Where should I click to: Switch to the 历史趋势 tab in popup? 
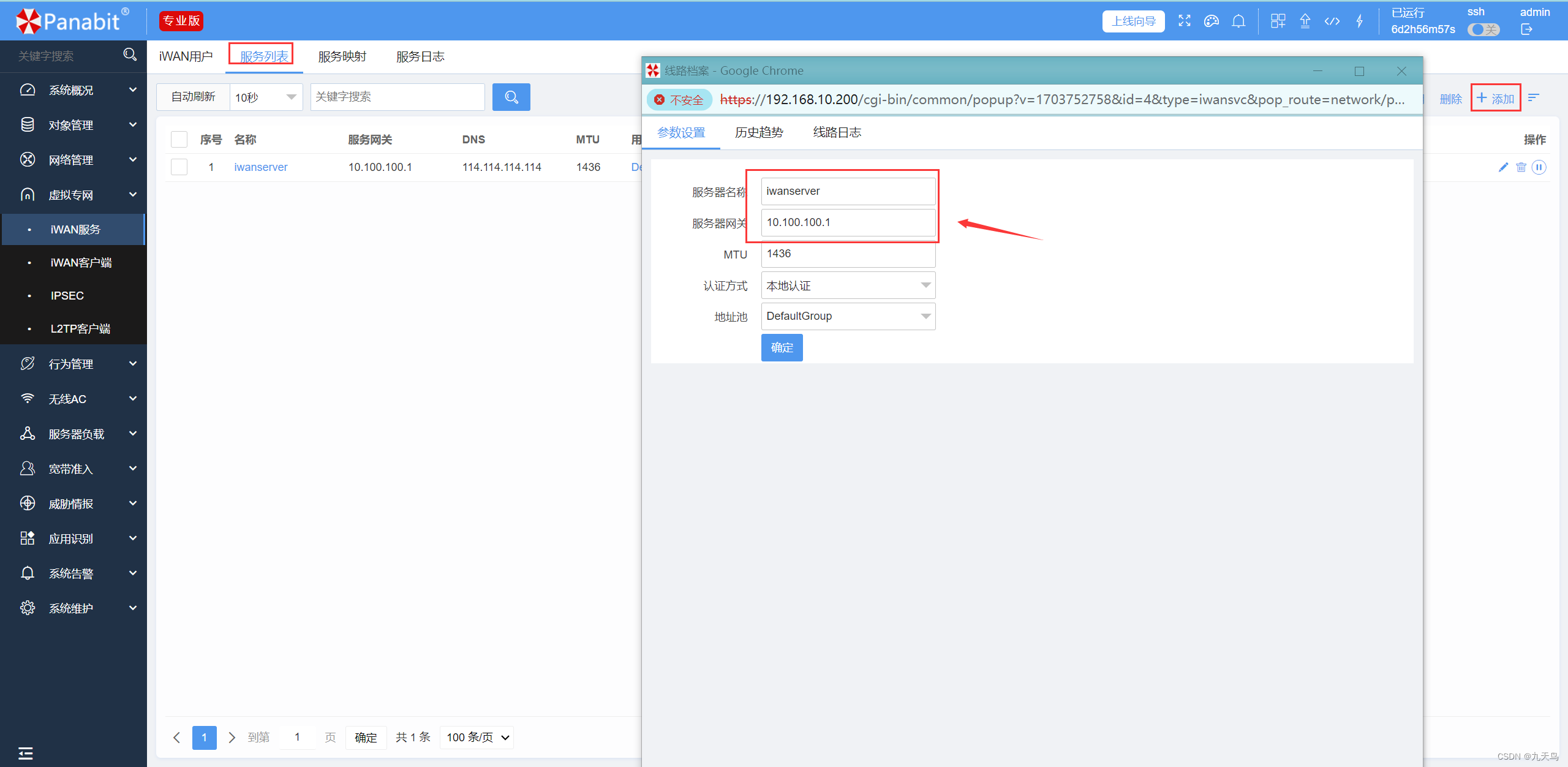[759, 132]
